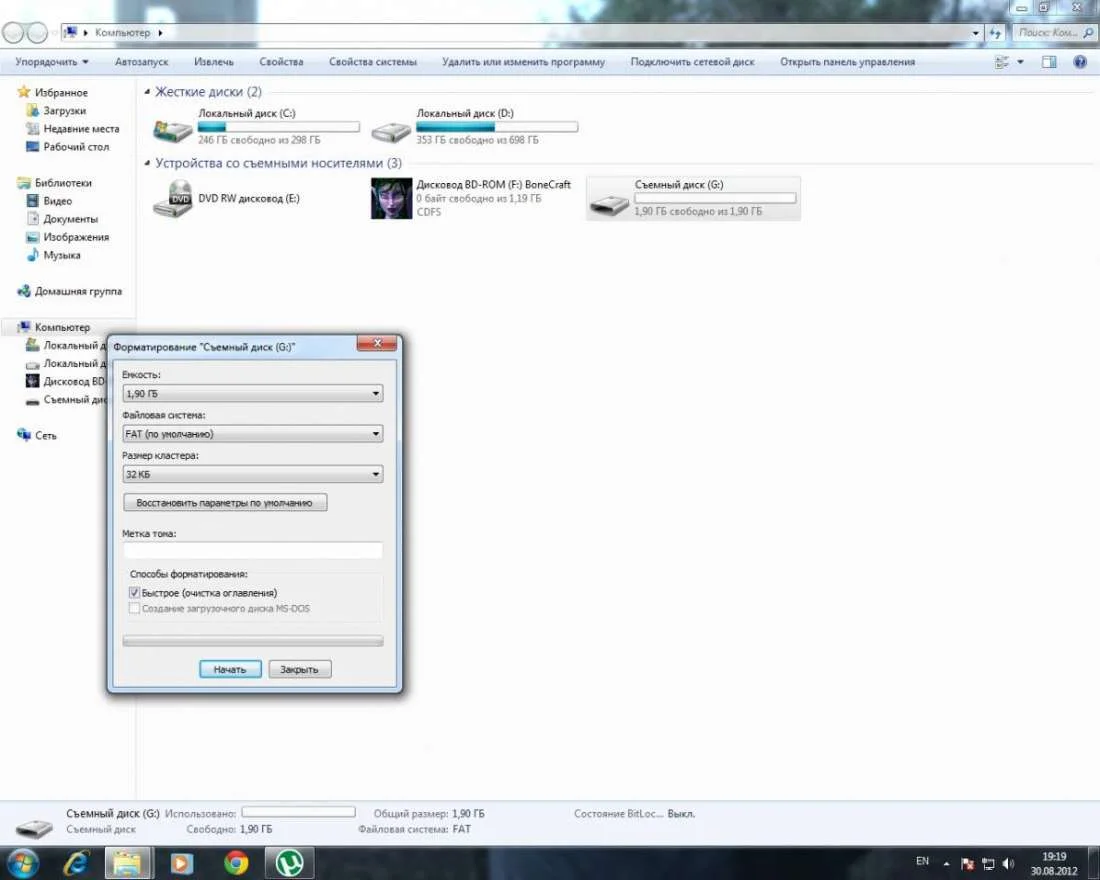Click Свойства in the toolbar
This screenshot has width=1100, height=880.
pyautogui.click(x=281, y=62)
